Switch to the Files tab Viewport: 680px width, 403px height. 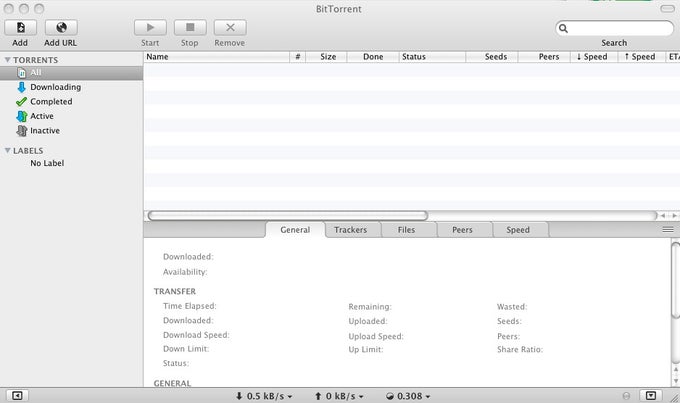click(x=406, y=230)
